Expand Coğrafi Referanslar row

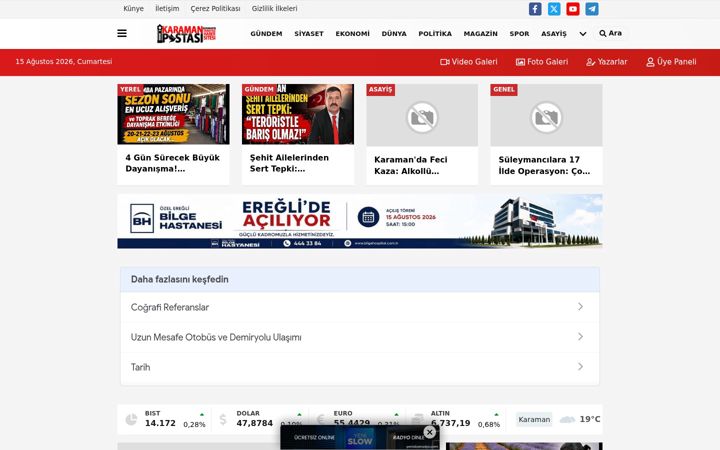(360, 307)
